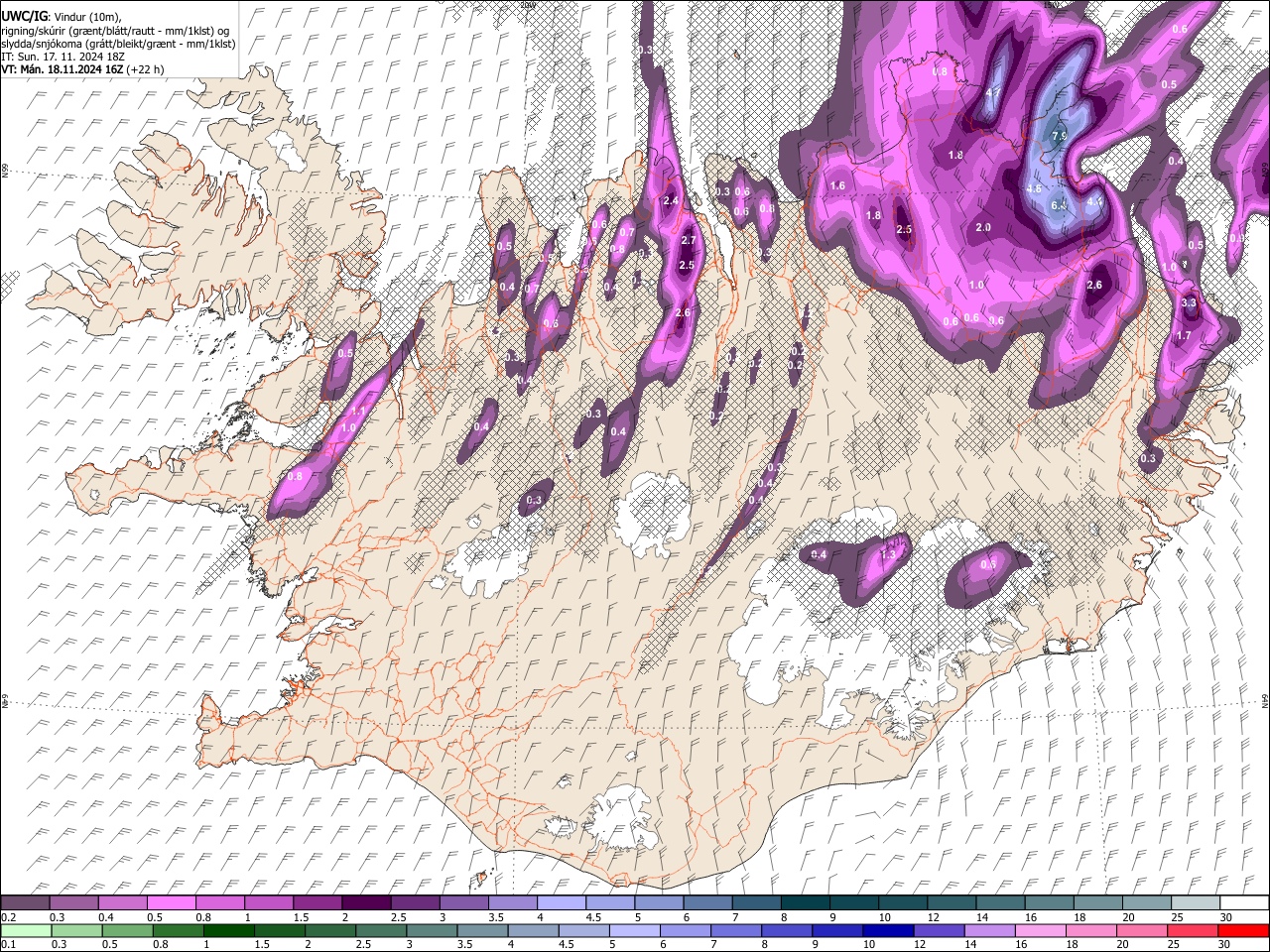This screenshot has height=952, width=1270.
Task: Click the 'rigning/skúrir' legend description line
Action: (115, 31)
